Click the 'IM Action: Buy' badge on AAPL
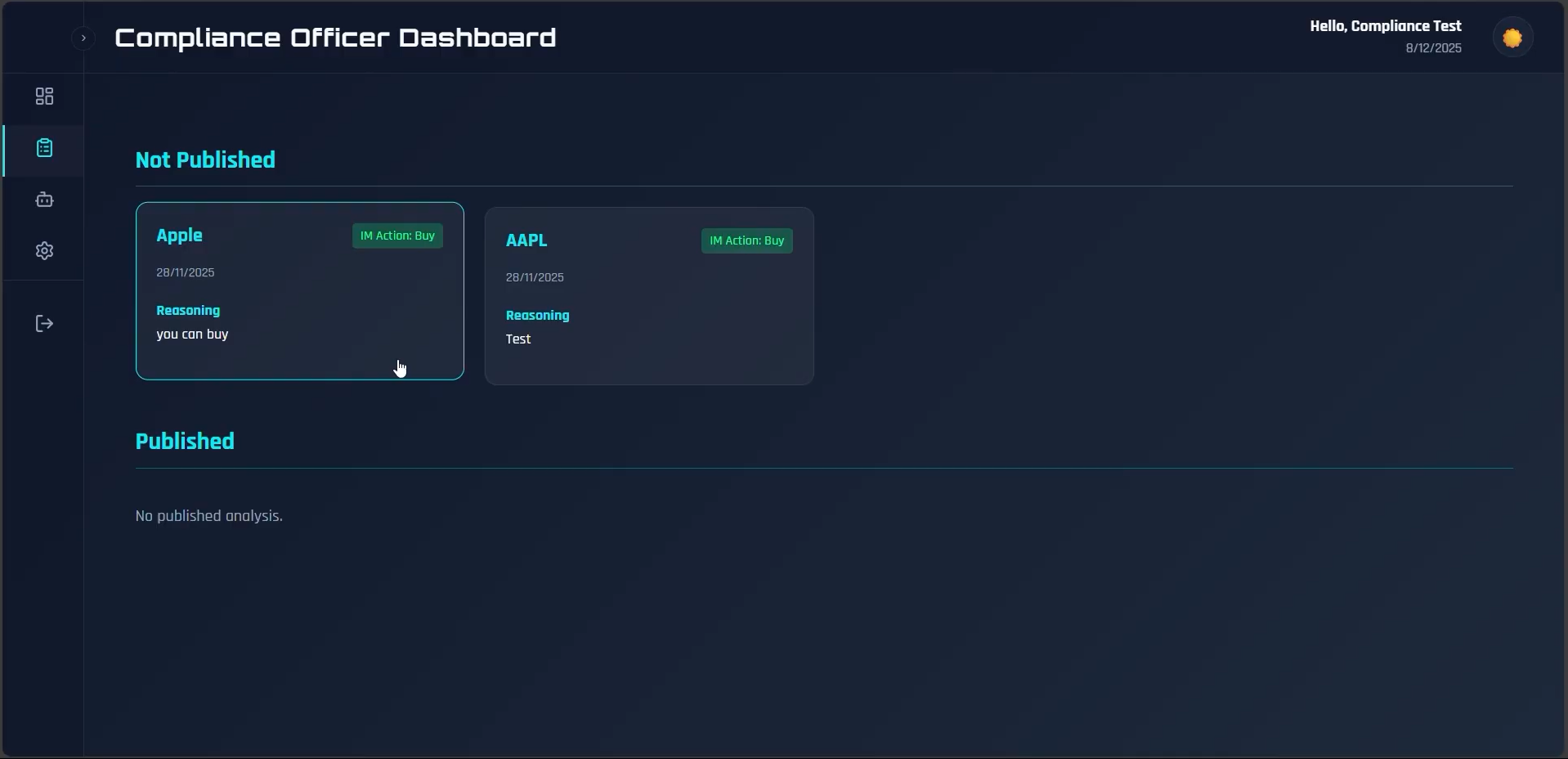The width and height of the screenshot is (1568, 759). (747, 240)
